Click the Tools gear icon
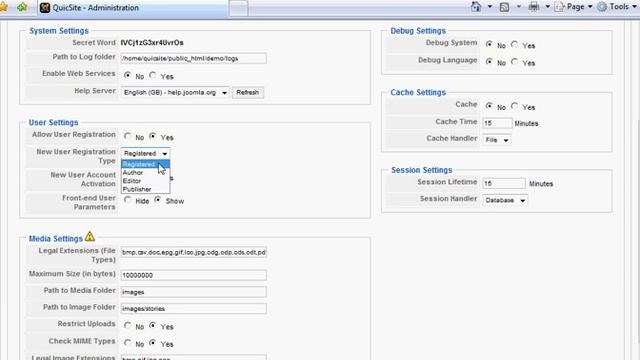This screenshot has width=640, height=360. coord(602,7)
